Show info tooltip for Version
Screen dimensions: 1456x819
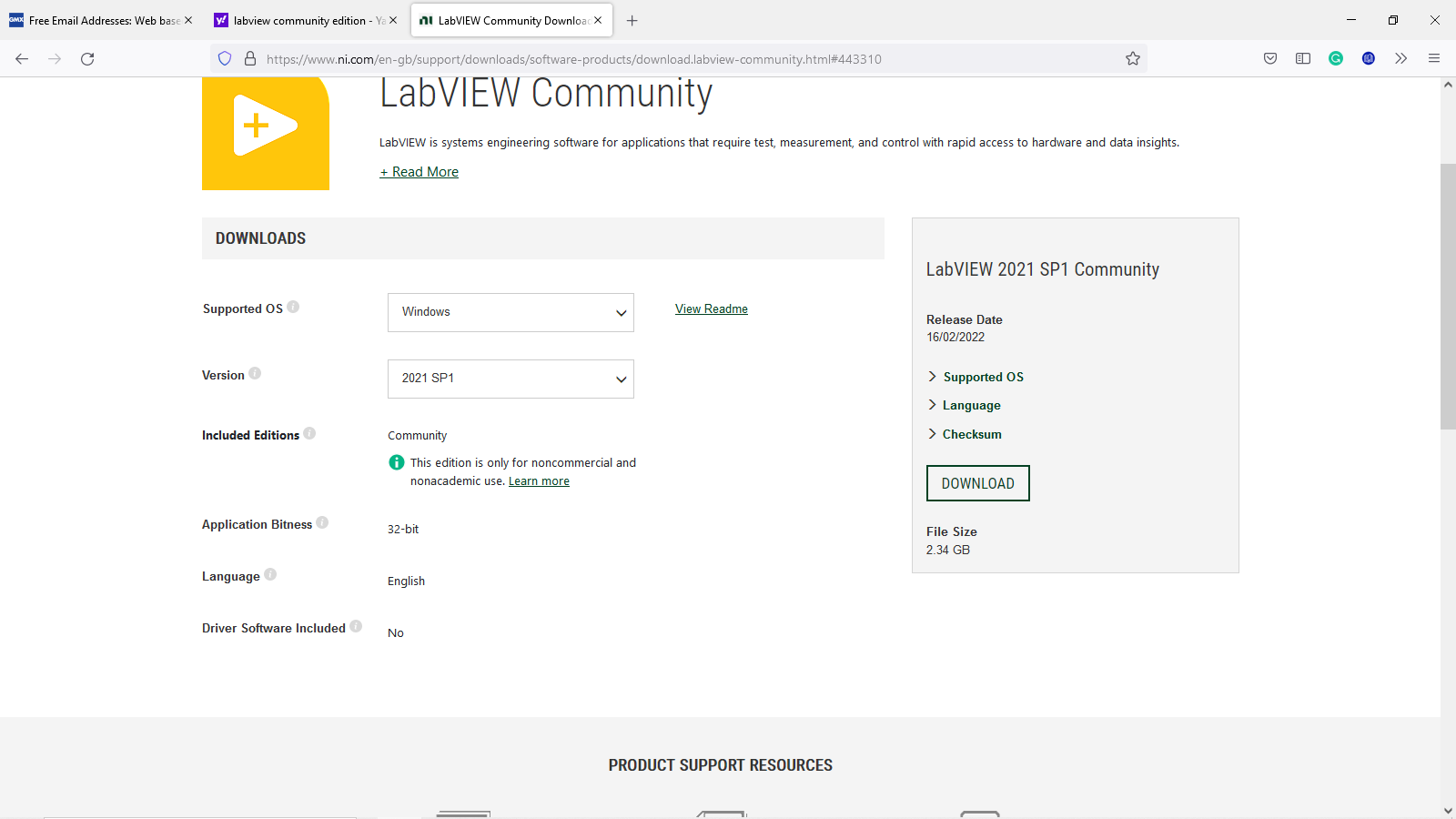pyautogui.click(x=255, y=373)
